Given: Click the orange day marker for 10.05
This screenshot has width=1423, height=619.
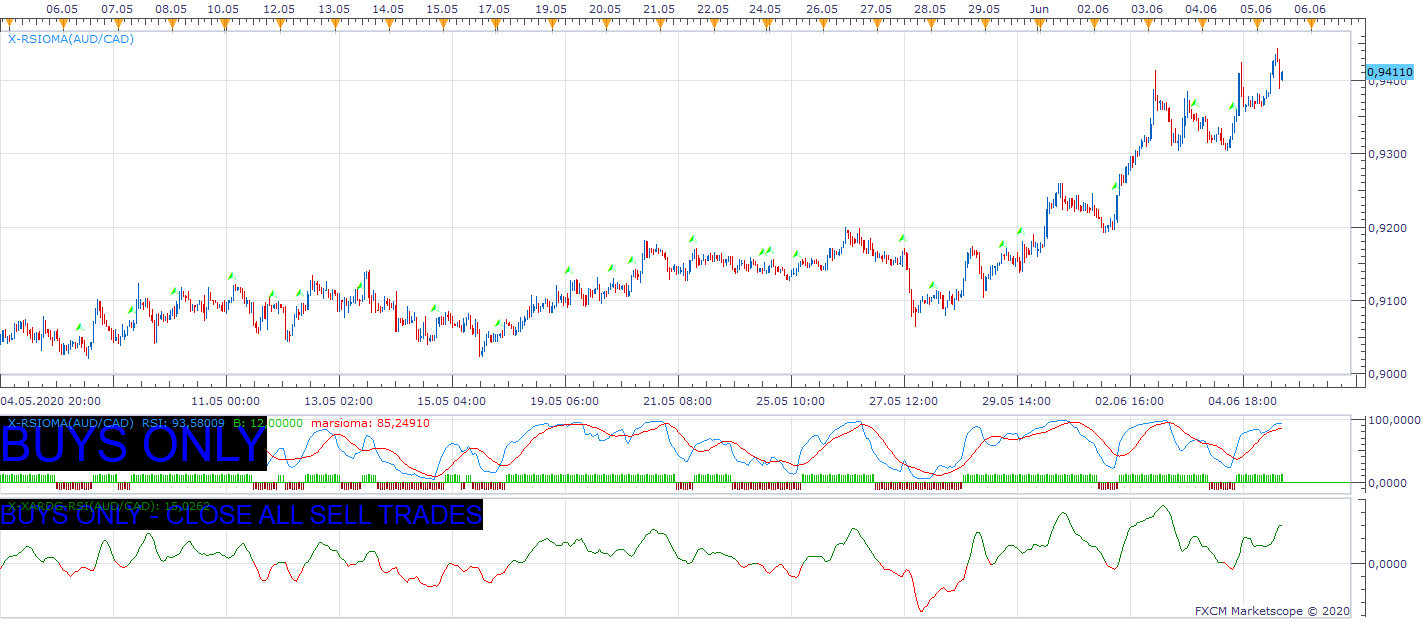Looking at the screenshot, I should click(x=224, y=23).
